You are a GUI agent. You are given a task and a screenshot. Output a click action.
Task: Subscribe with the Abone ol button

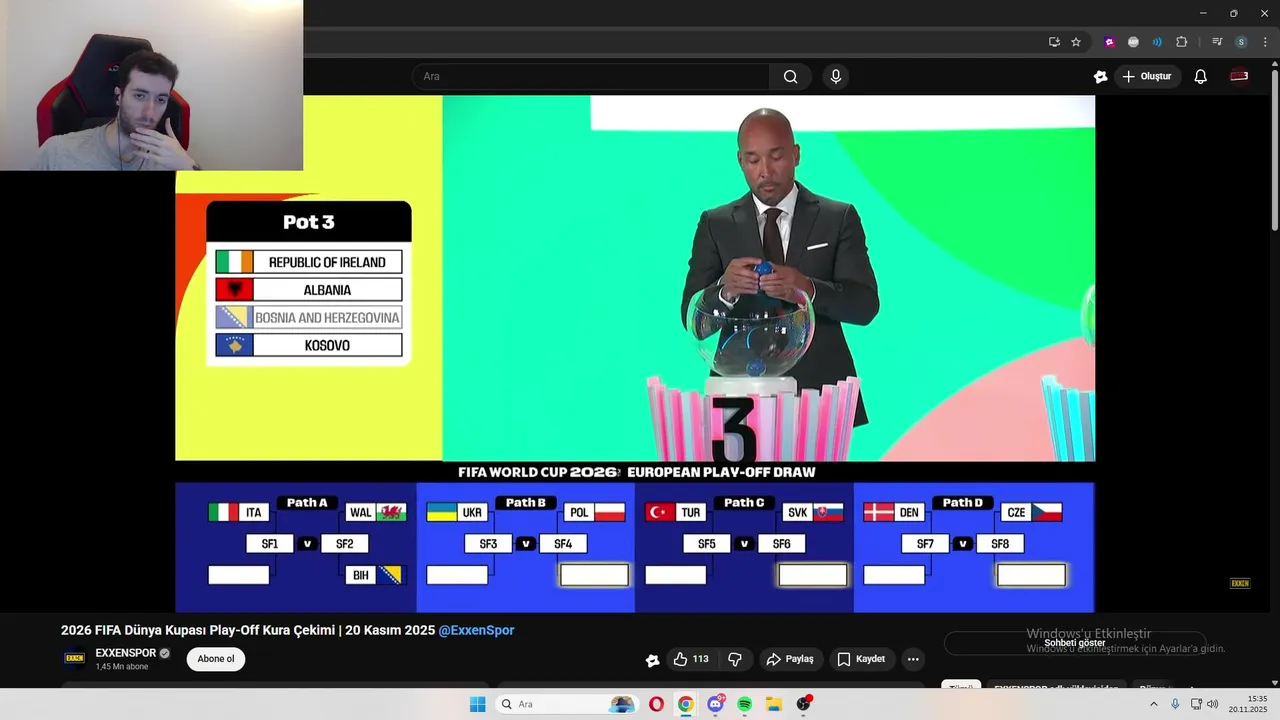click(x=216, y=659)
